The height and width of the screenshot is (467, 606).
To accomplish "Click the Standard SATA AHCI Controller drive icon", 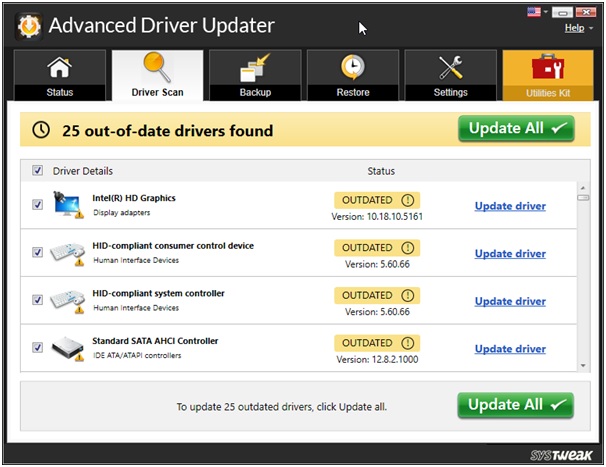I will tap(69, 348).
